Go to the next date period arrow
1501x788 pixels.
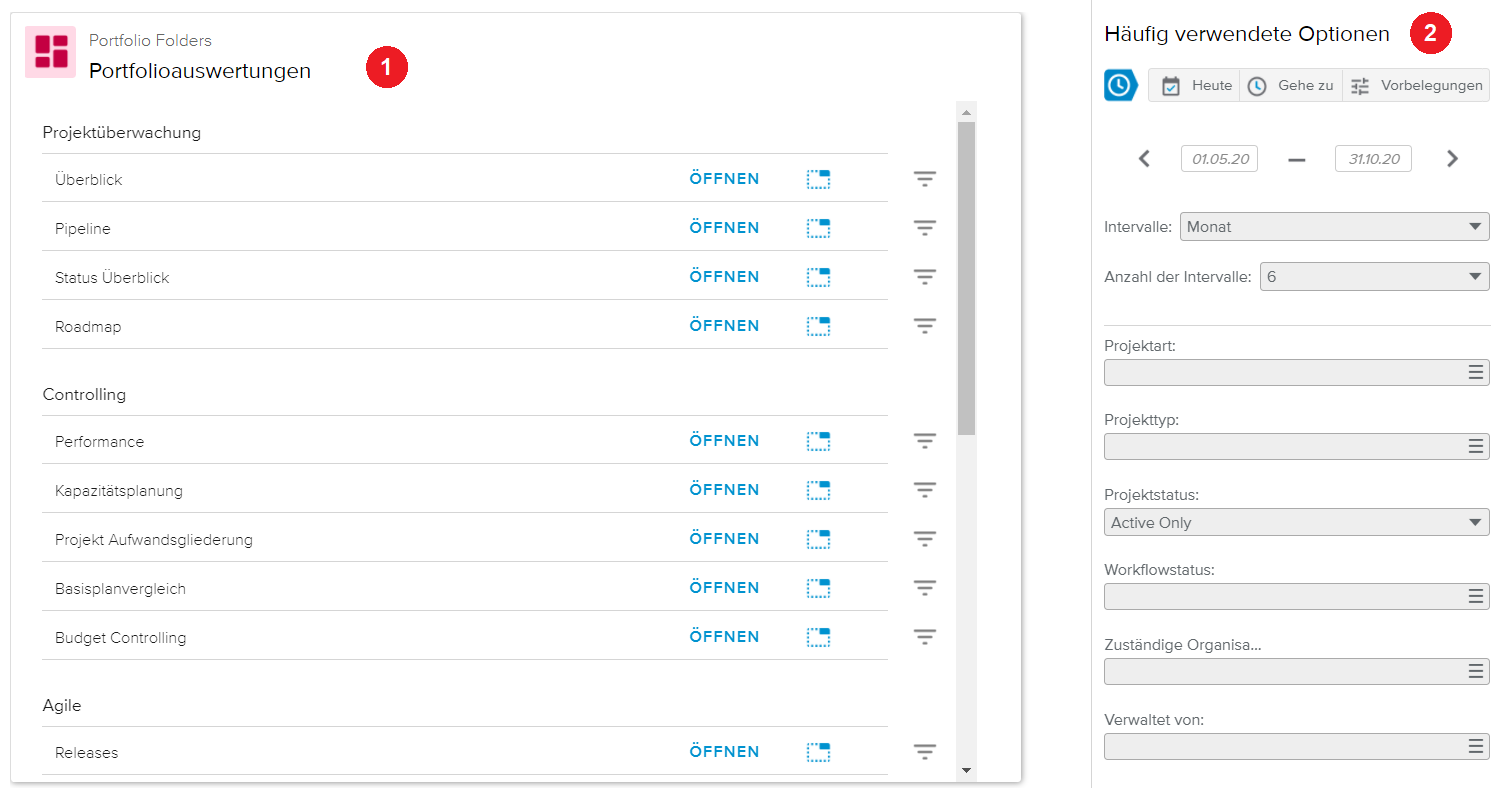pos(1452,159)
